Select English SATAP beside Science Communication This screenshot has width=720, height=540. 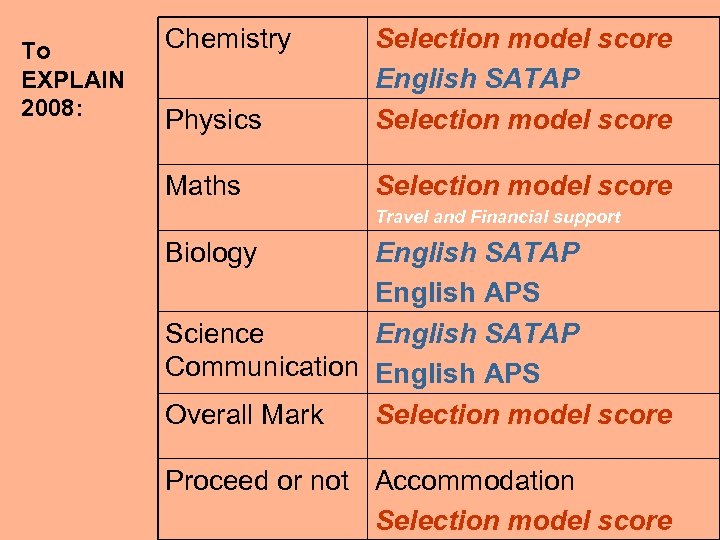[x=477, y=333]
